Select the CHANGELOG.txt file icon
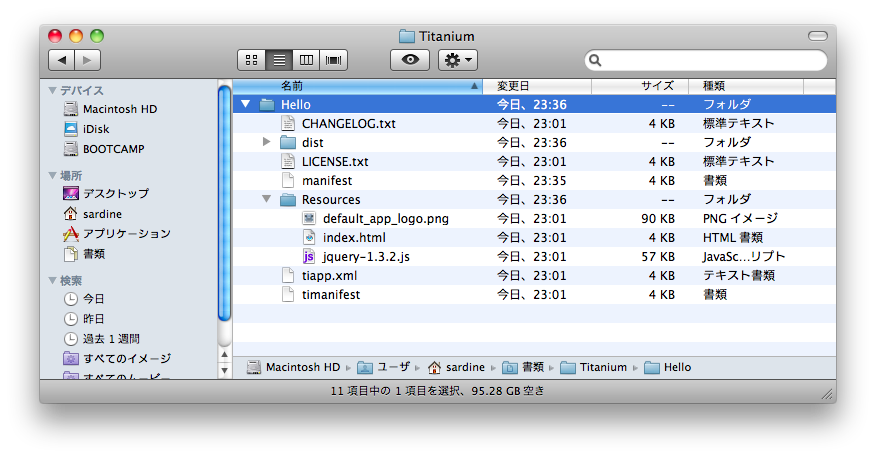Viewport: 876px width, 458px height. [x=288, y=123]
